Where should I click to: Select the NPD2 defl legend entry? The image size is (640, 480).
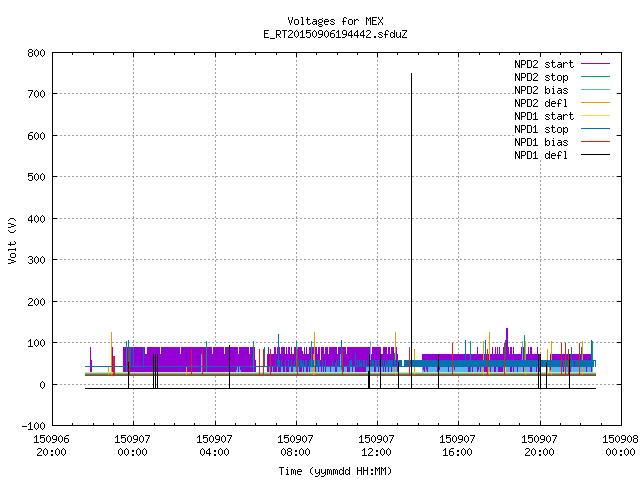point(562,103)
